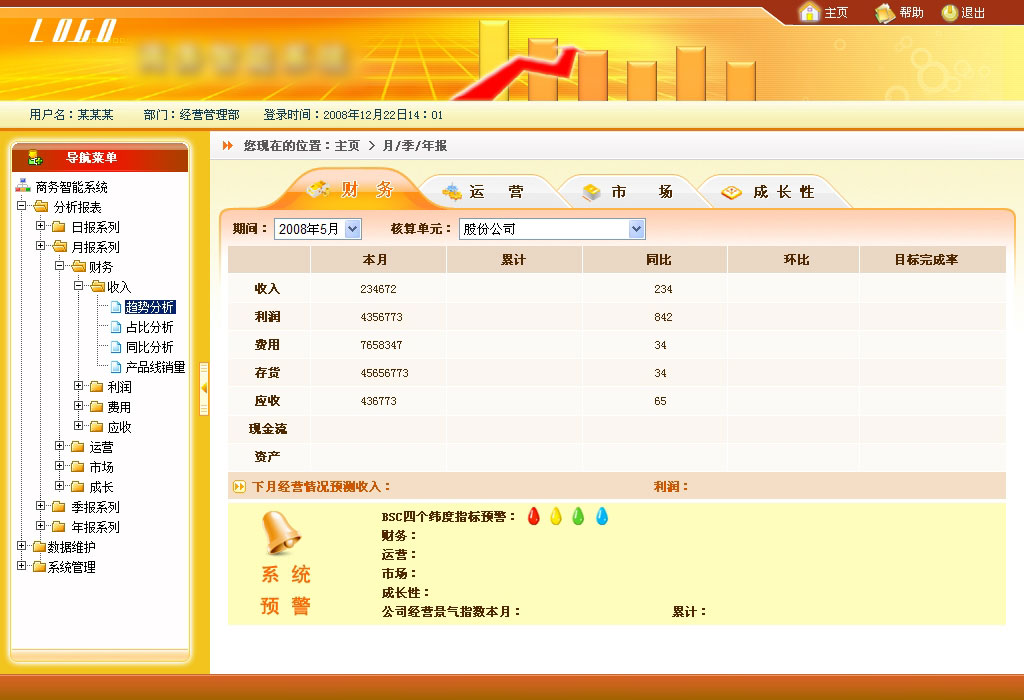Click the navigation menu user icon beside 导航菜单
Screen dimensions: 1024x700
coord(35,158)
